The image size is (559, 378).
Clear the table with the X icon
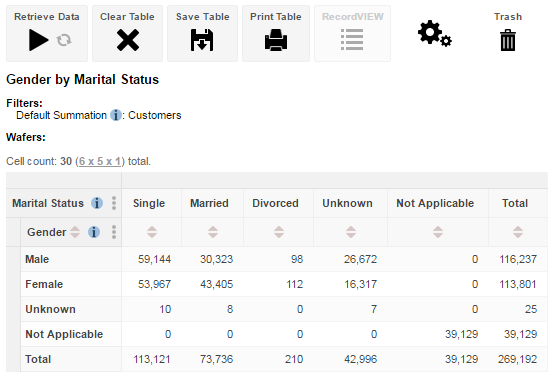pyautogui.click(x=128, y=40)
